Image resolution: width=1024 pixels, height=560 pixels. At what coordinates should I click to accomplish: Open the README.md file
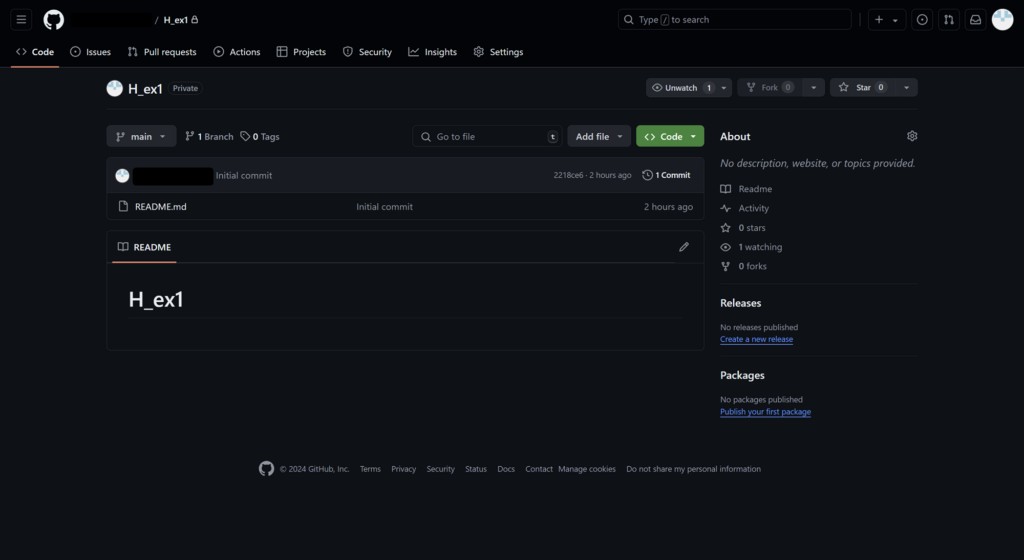(x=161, y=206)
